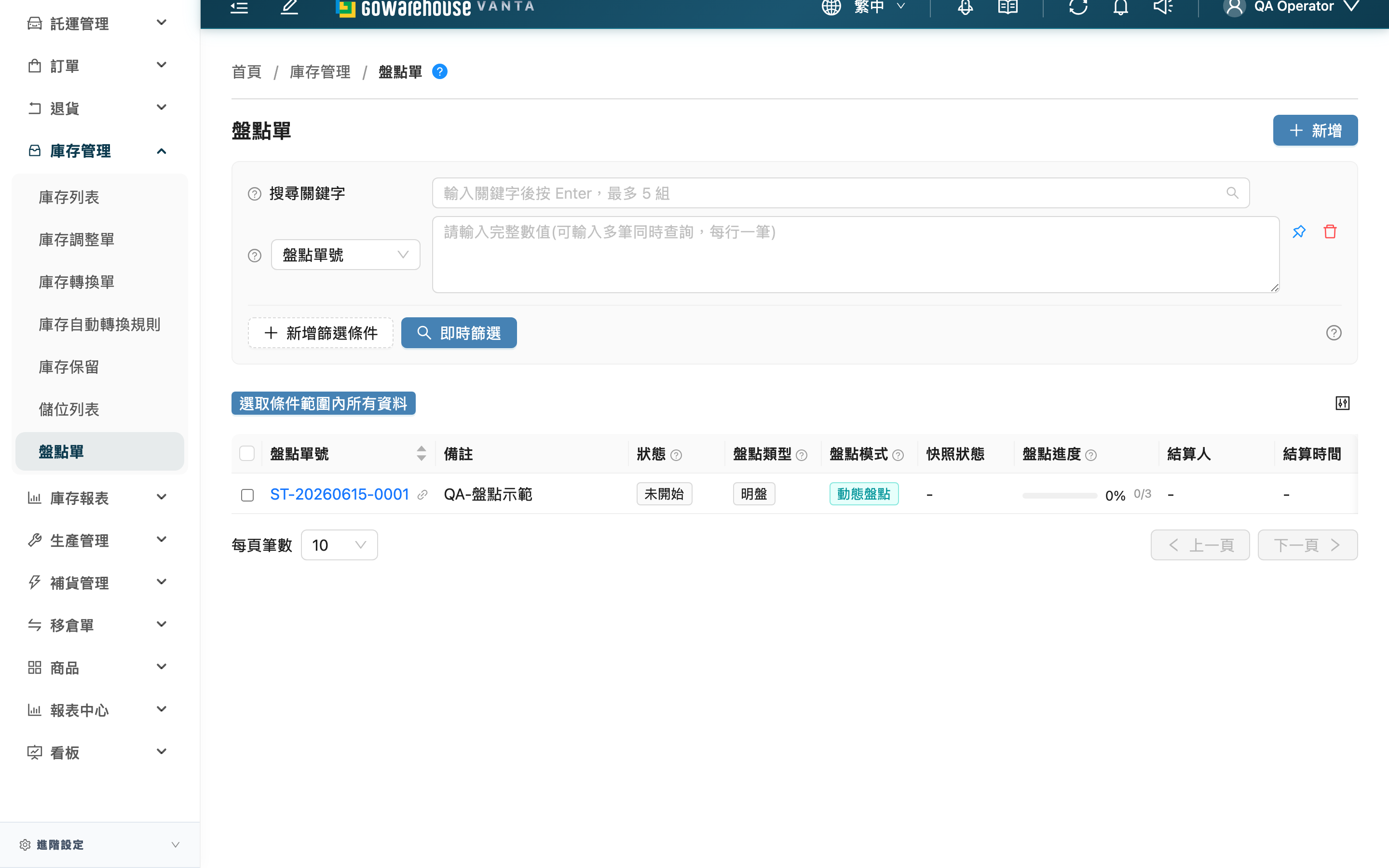Click 即時篩選 button
Viewport: 1389px width, 868px height.
point(459,333)
